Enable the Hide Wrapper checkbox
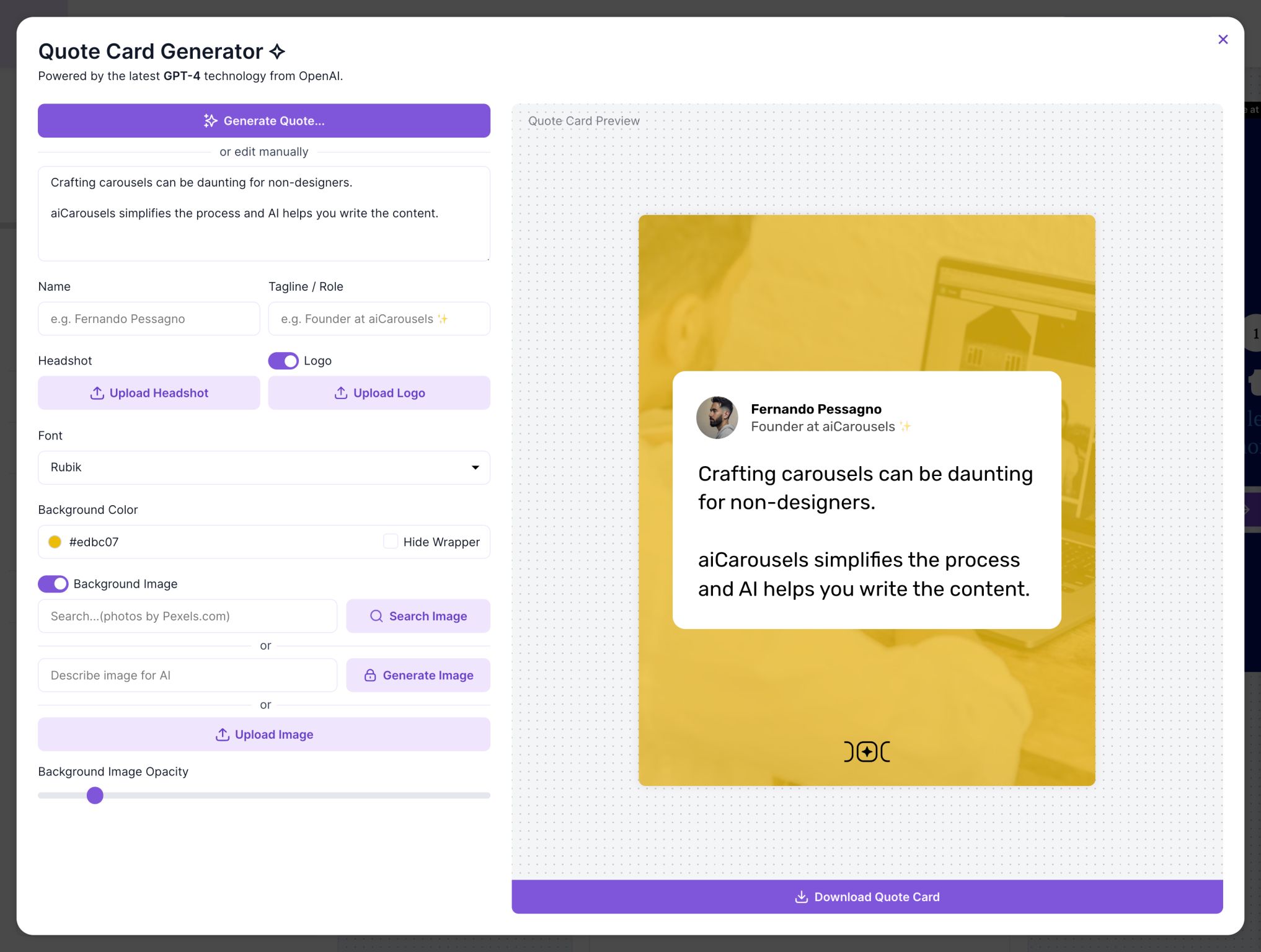 pos(391,541)
